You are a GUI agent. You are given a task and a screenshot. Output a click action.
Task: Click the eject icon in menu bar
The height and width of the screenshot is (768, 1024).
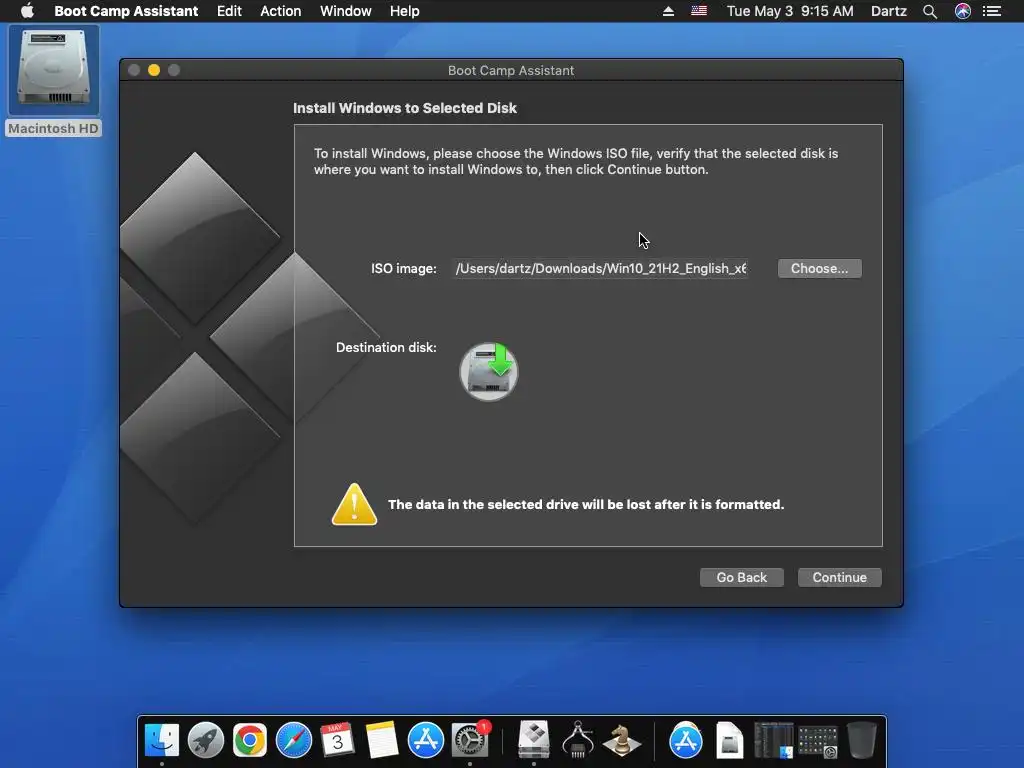(x=668, y=11)
